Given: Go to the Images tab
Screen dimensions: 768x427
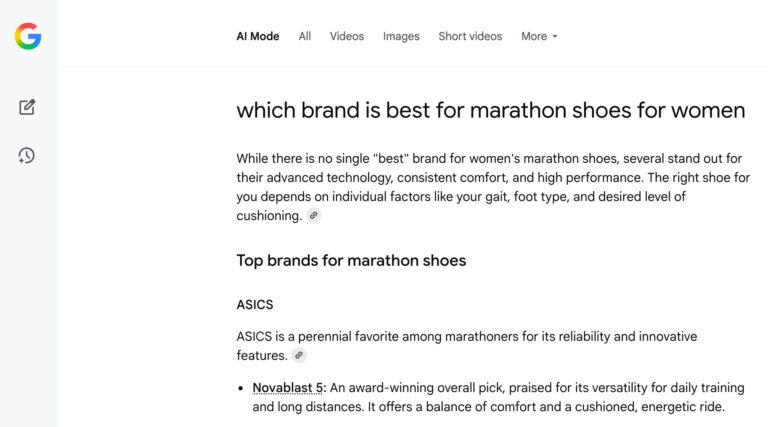Looking at the screenshot, I should click(x=401, y=36).
